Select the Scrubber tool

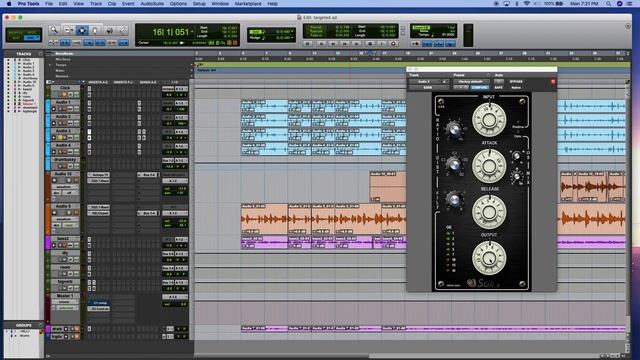[x=109, y=30]
